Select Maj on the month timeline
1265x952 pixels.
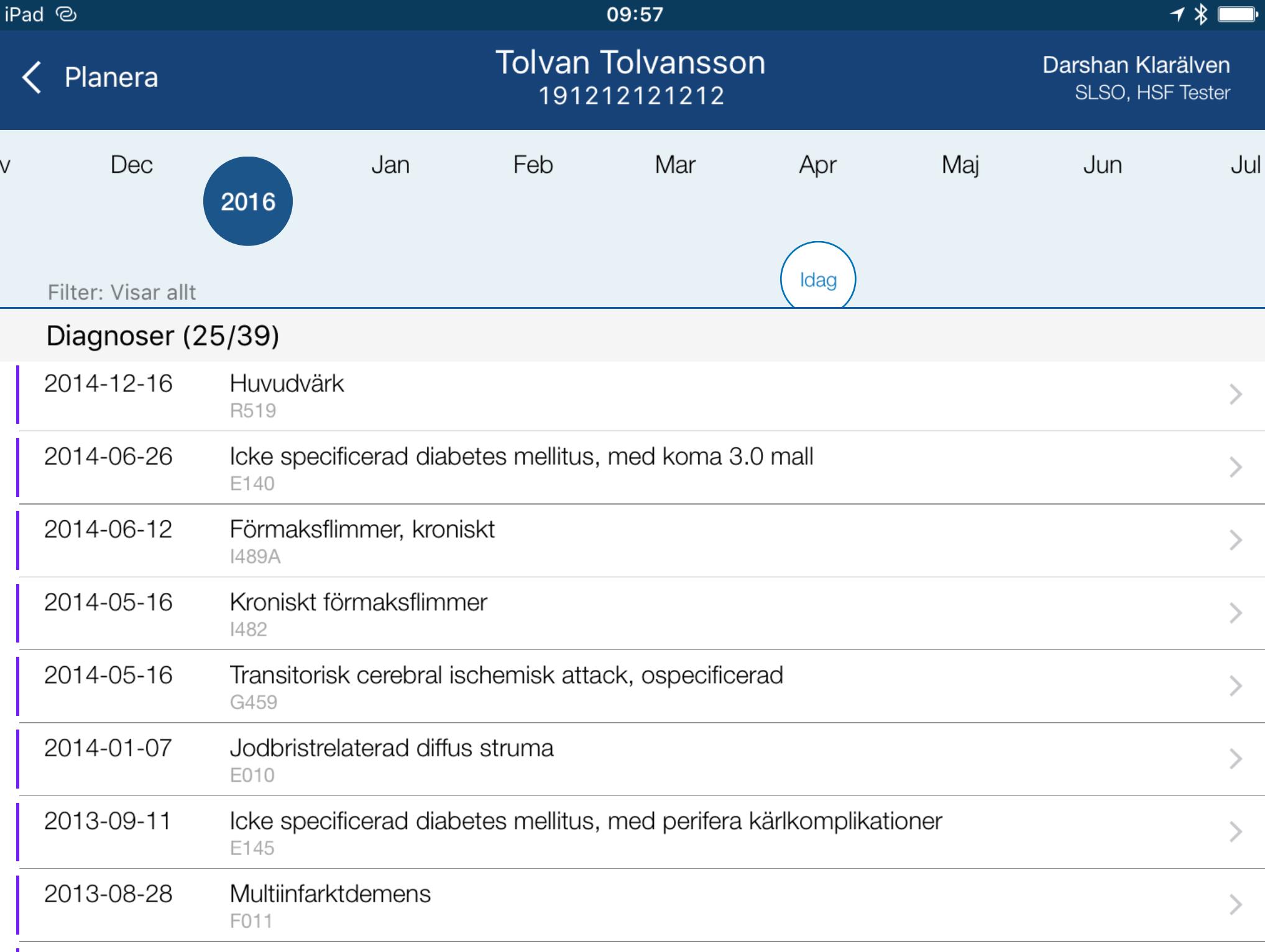[x=960, y=165]
